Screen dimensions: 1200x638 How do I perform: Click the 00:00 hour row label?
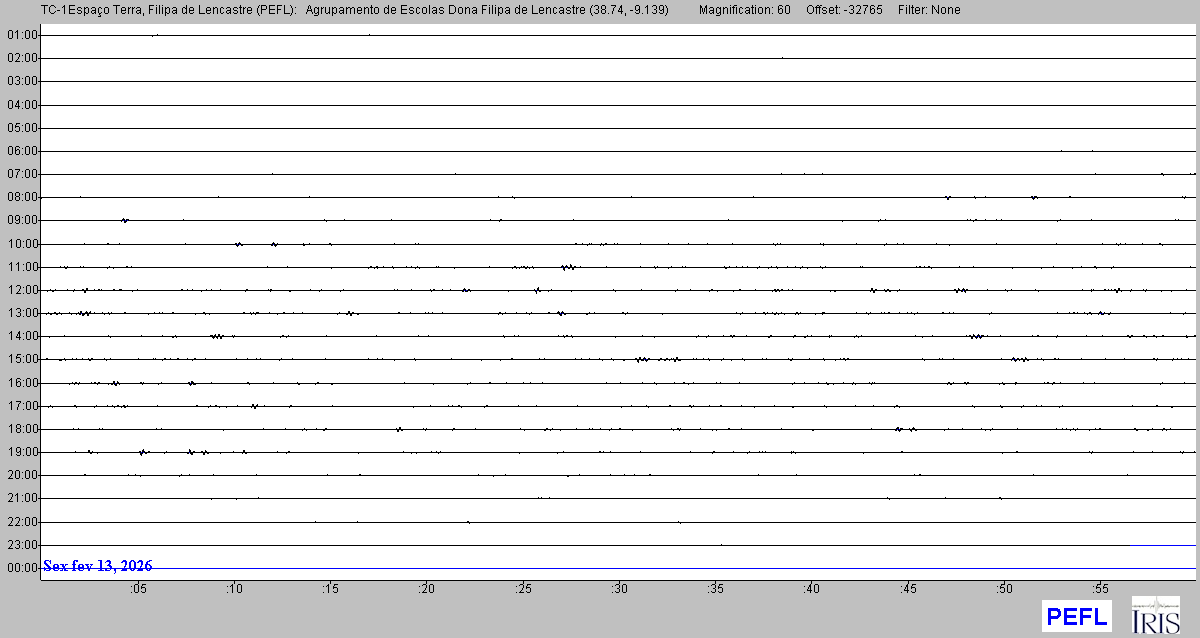click(22, 568)
